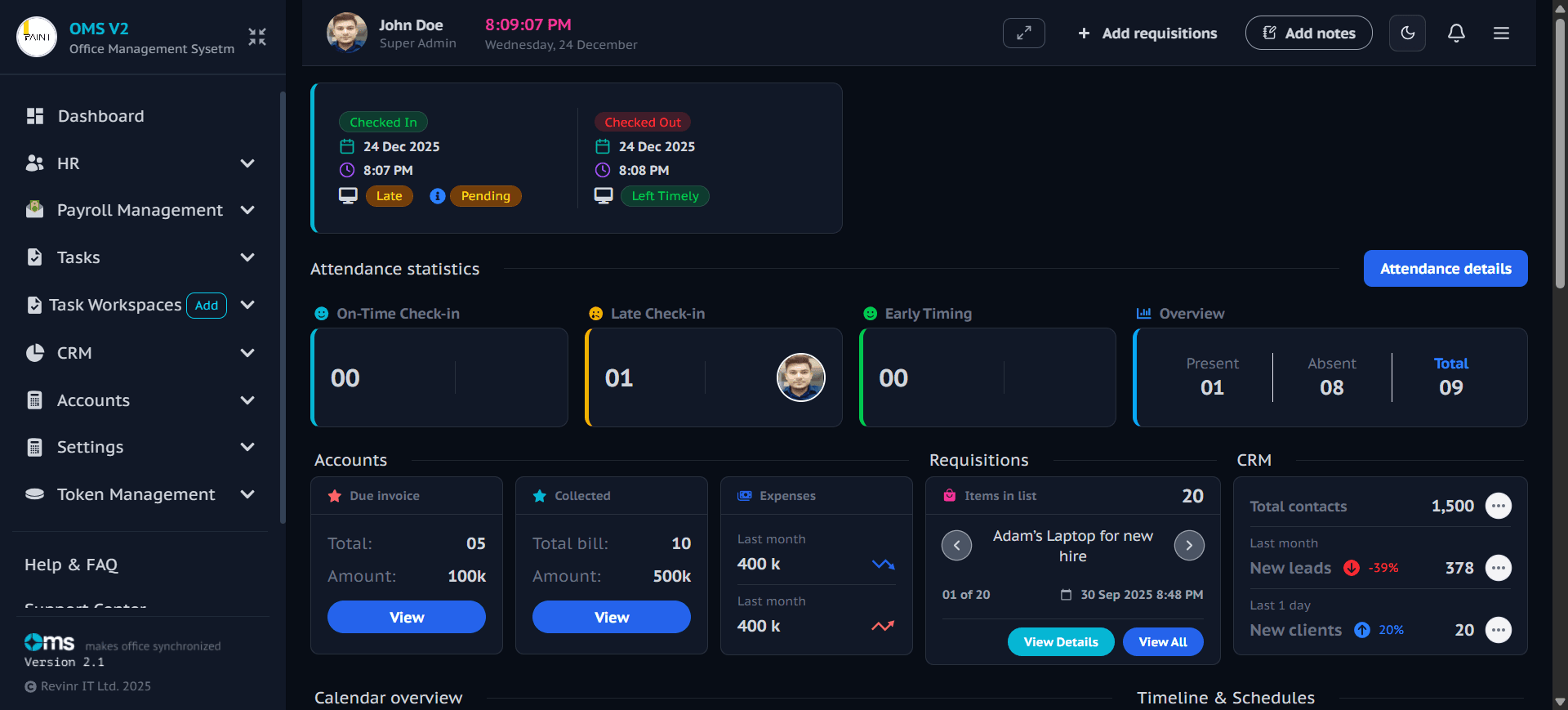Click View under Due invoice
The height and width of the screenshot is (710, 1568).
pyautogui.click(x=406, y=618)
